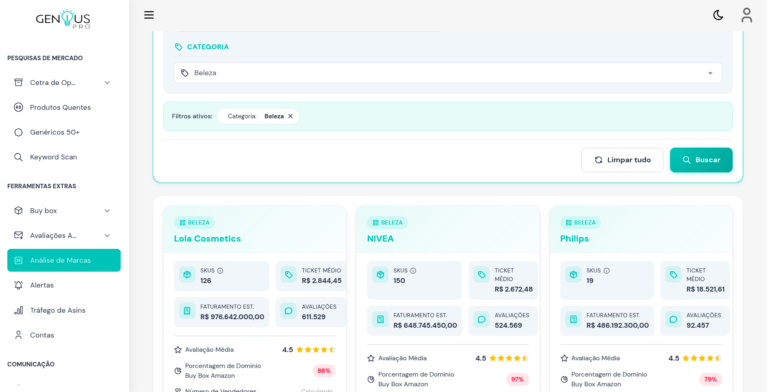The height and width of the screenshot is (392, 768).
Task: Expand the Cetra de Op.. menu
Action: tap(64, 82)
